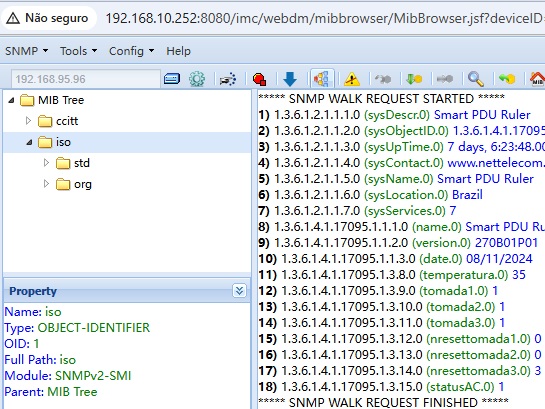Click the device IP address input field
Screen dimensions: 545x409
(x=86, y=79)
